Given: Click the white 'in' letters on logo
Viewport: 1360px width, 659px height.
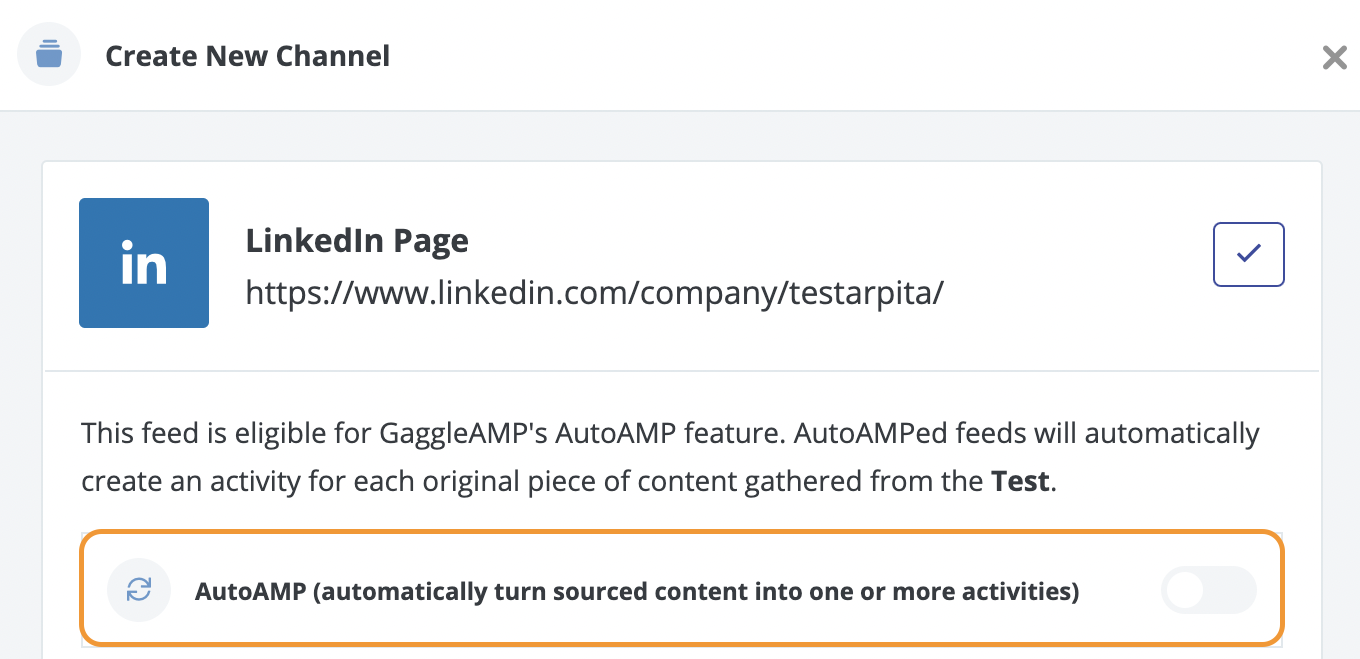Looking at the screenshot, I should [144, 263].
